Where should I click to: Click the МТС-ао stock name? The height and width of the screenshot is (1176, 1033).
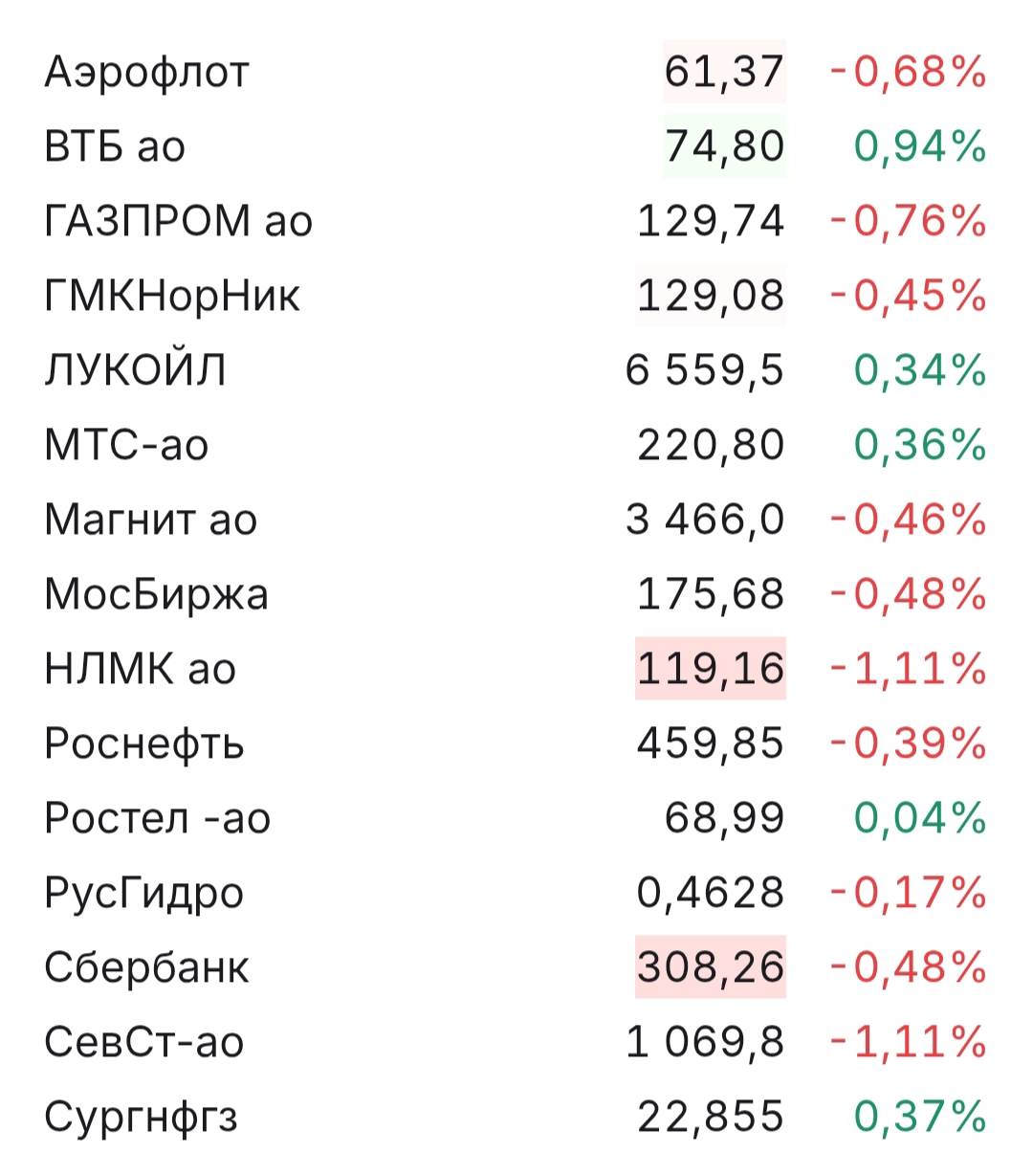pyautogui.click(x=126, y=445)
